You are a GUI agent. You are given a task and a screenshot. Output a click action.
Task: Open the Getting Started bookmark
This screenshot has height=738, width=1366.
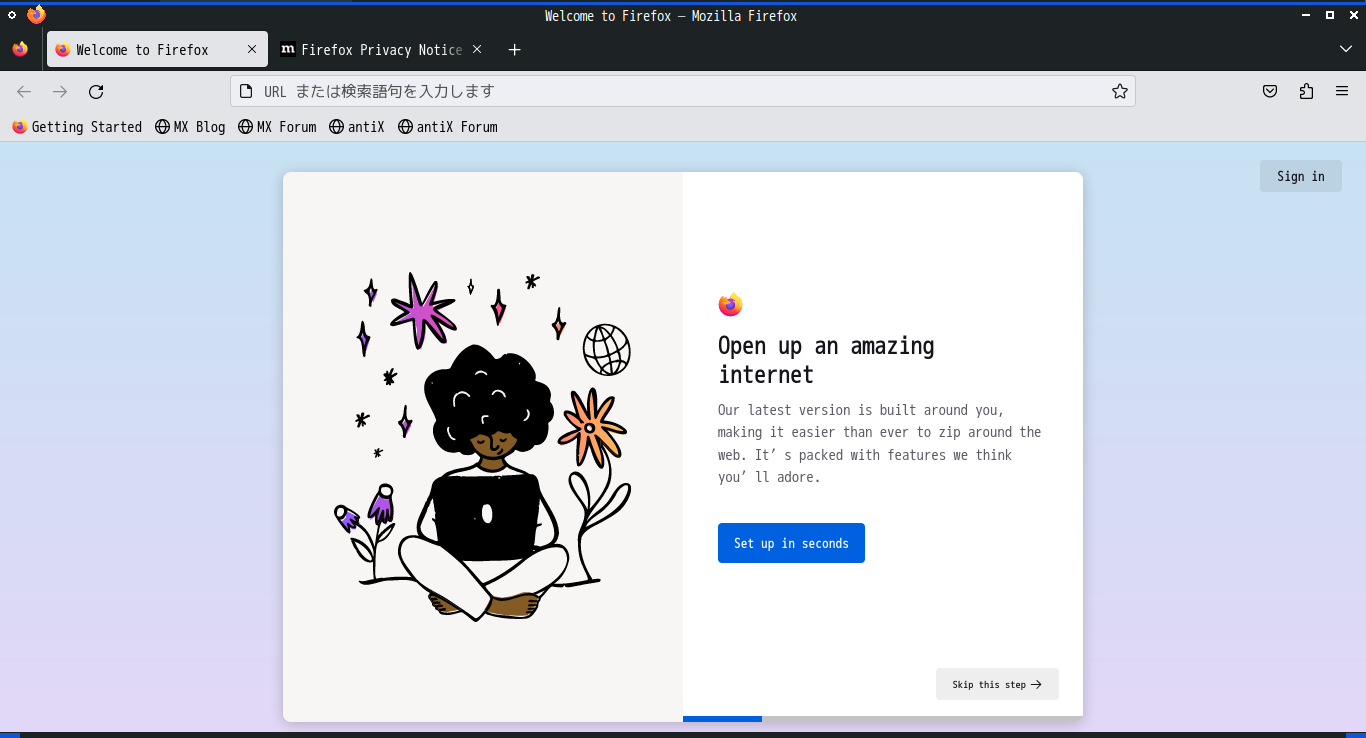pos(77,127)
